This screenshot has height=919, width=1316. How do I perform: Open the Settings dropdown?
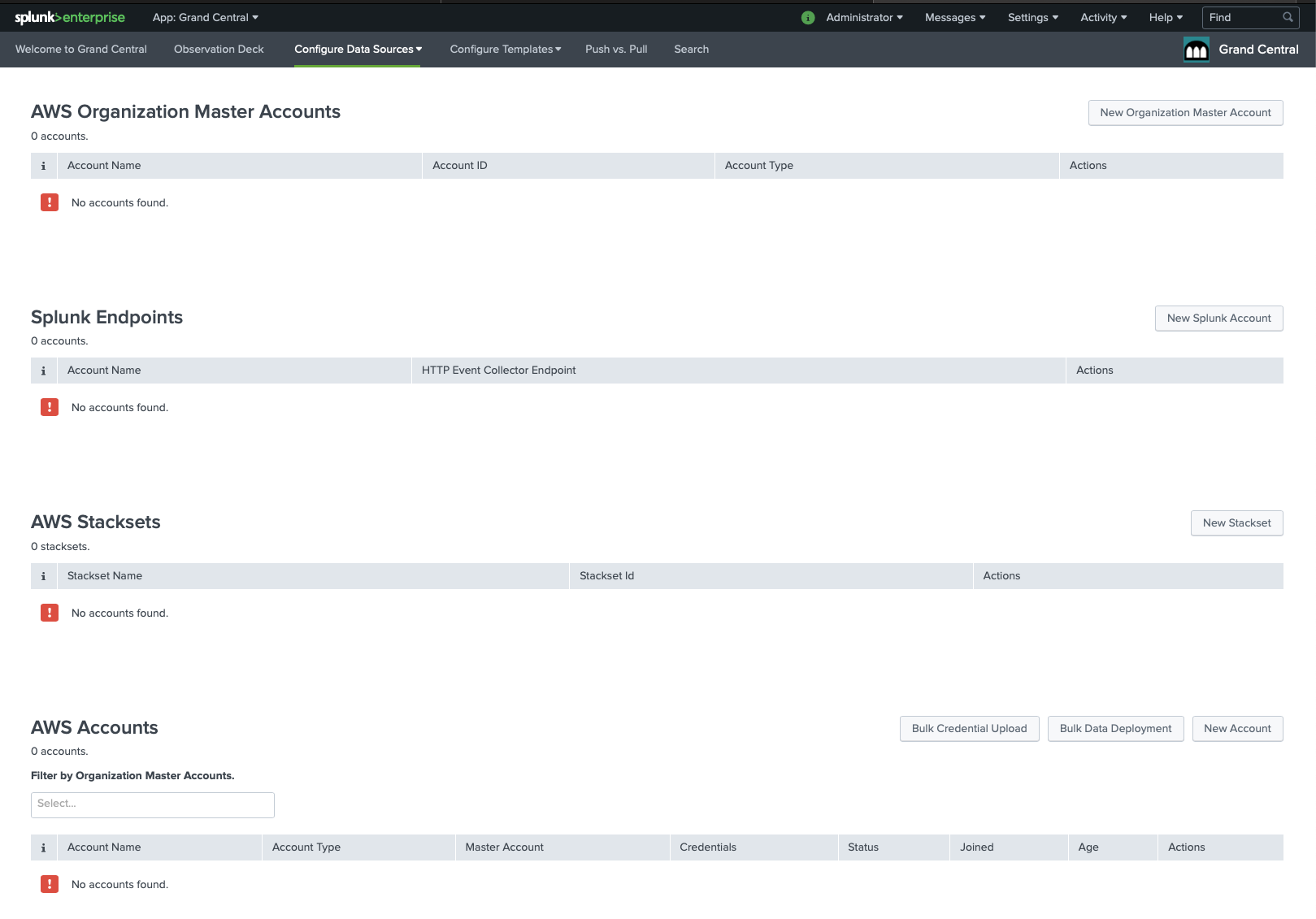pos(1033,17)
